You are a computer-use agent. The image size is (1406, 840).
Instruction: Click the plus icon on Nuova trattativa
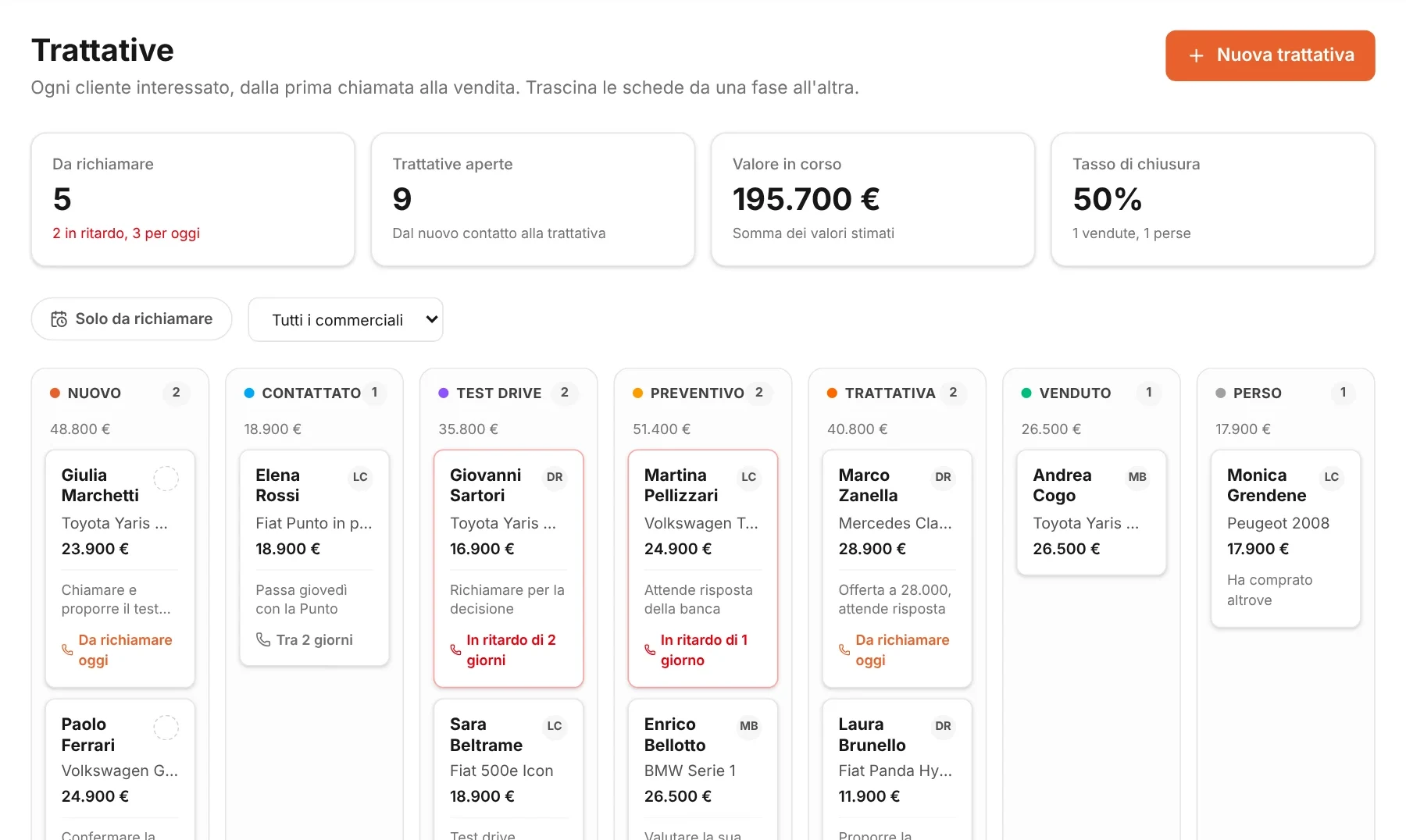(x=1196, y=55)
